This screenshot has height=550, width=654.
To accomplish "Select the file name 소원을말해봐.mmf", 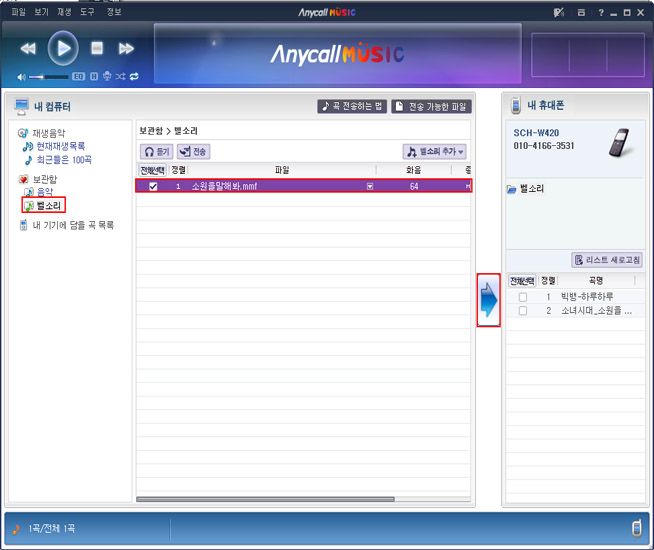I will coord(224,186).
